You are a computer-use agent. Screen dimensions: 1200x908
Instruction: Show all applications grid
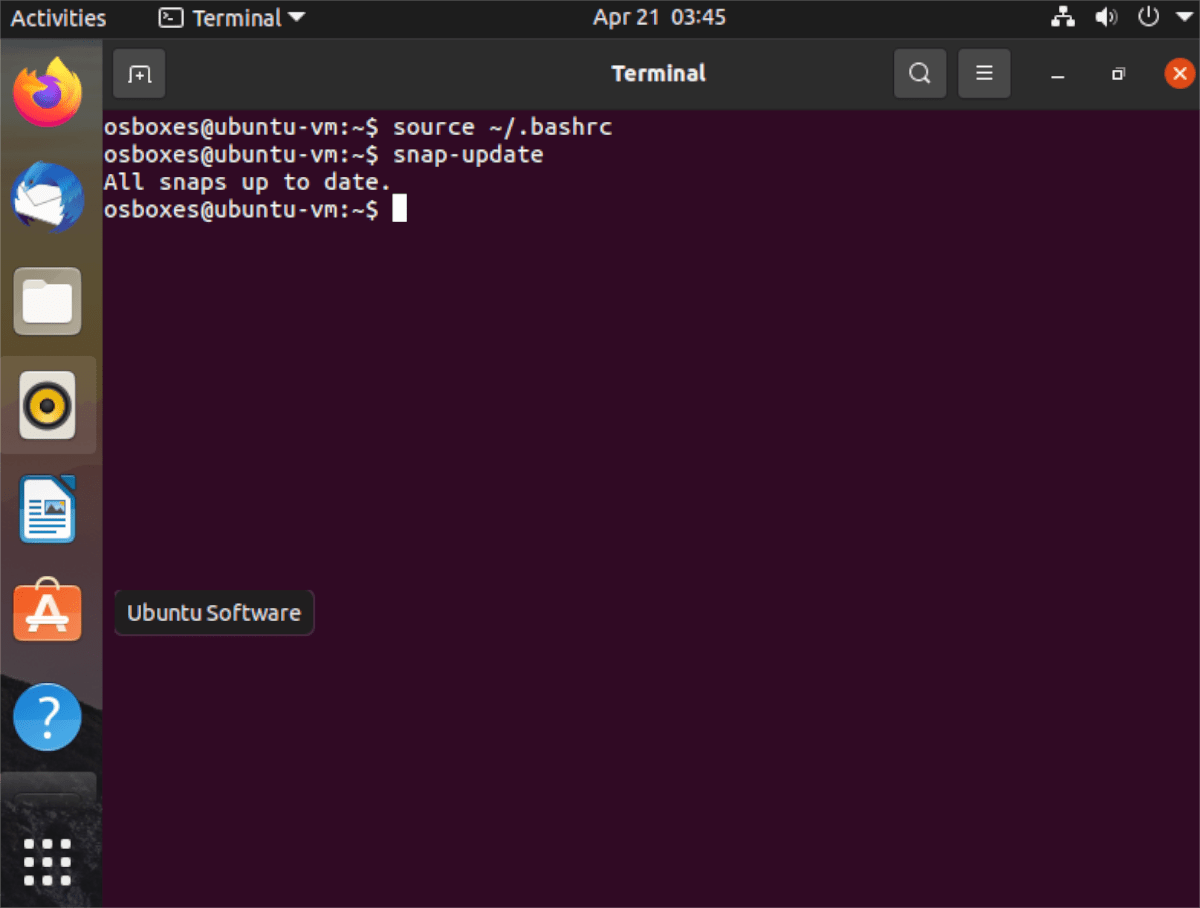tap(48, 858)
